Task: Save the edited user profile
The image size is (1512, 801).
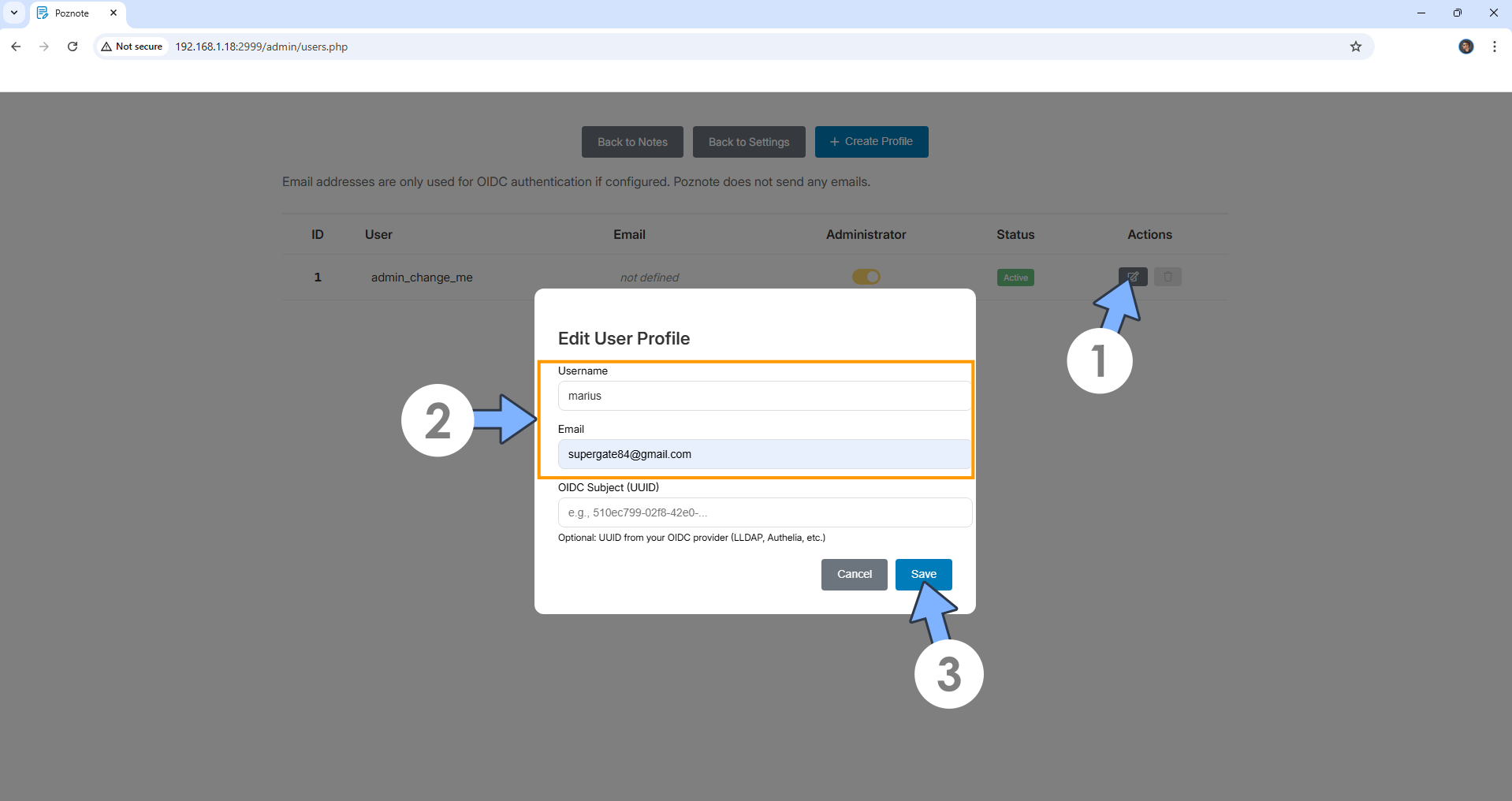Action: [922, 574]
